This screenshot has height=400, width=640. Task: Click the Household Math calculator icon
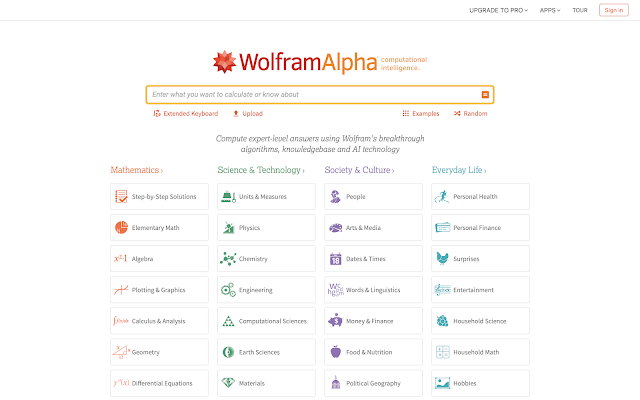[442, 352]
